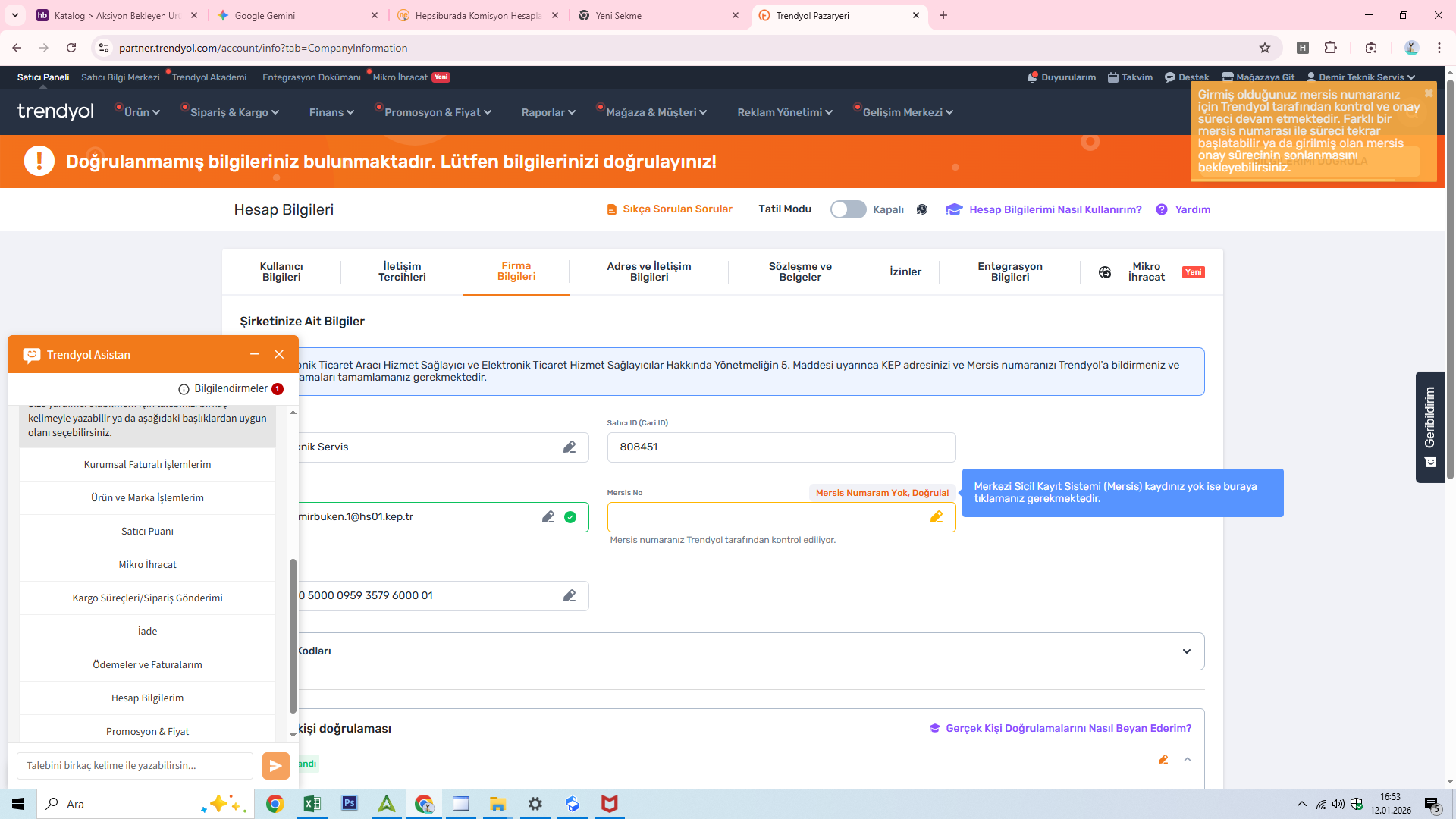The width and height of the screenshot is (1456, 819).
Task: Open Bilgilendirmeler in the assistant panel
Action: coord(231,389)
